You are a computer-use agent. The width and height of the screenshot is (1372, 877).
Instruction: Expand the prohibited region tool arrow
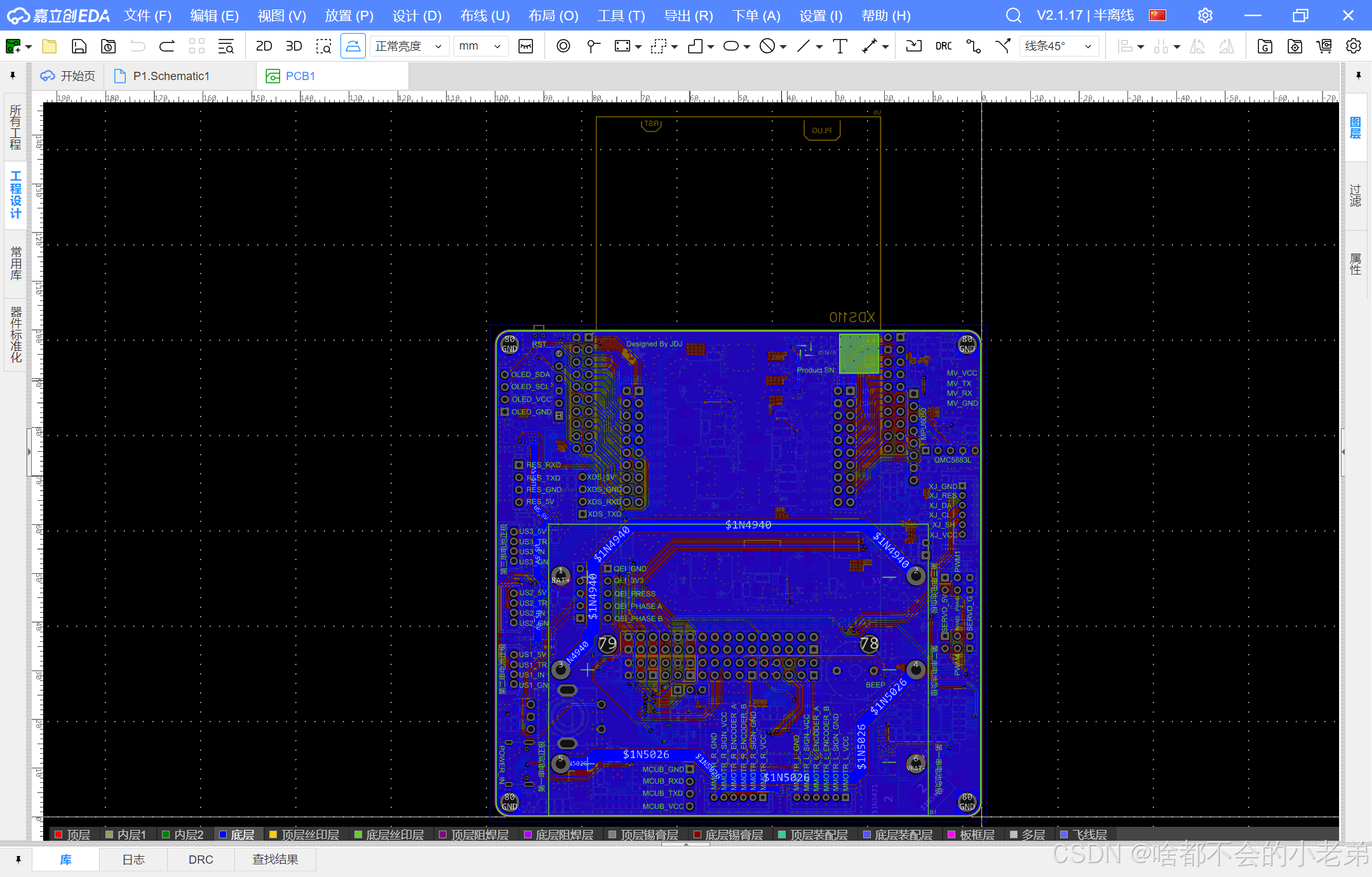(x=783, y=47)
